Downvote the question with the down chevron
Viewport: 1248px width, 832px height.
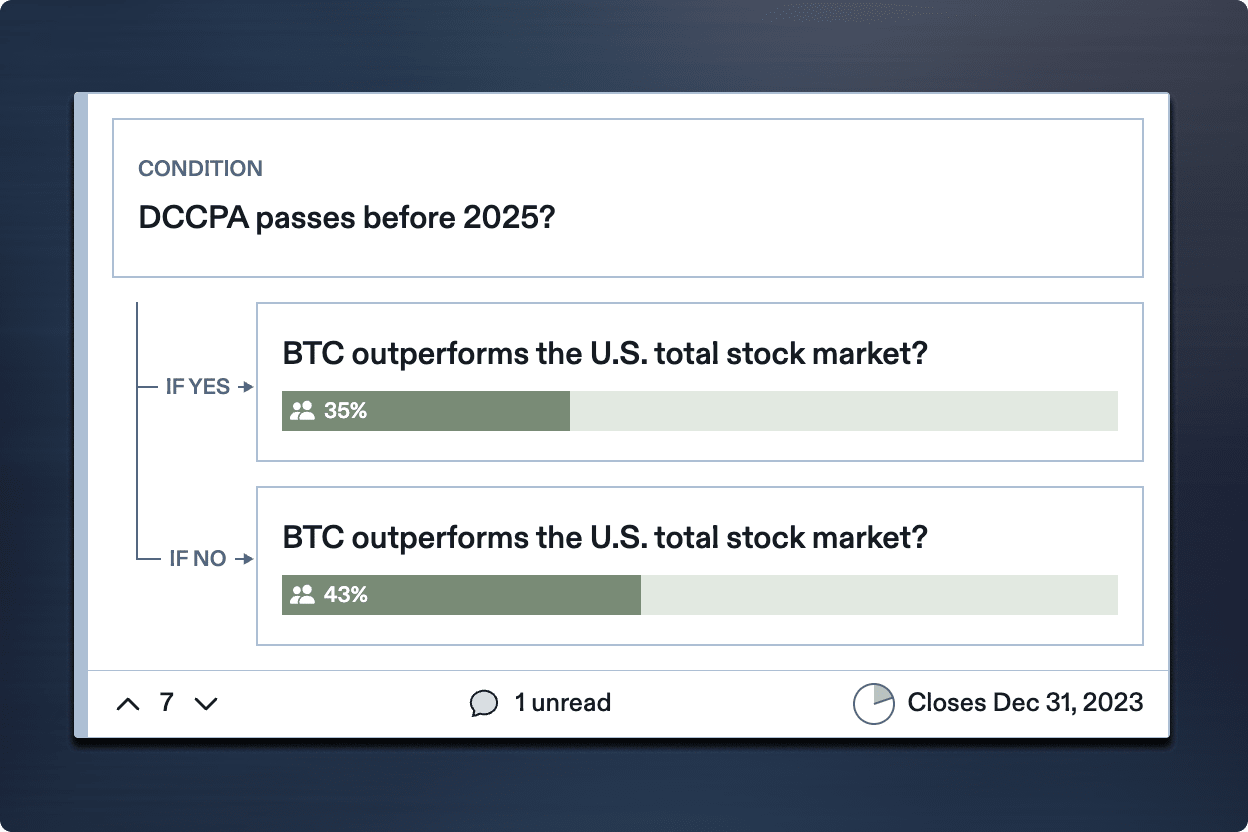(x=206, y=704)
